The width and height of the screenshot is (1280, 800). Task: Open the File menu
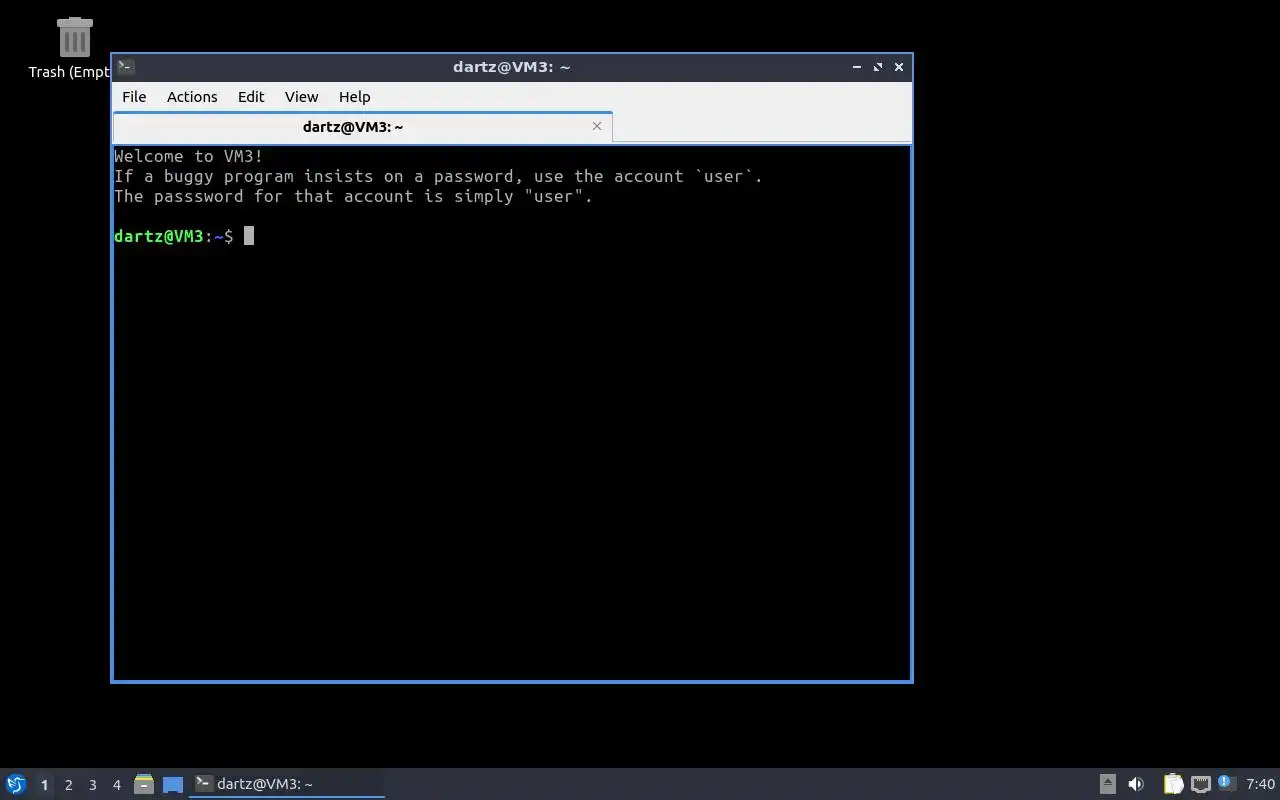134,97
